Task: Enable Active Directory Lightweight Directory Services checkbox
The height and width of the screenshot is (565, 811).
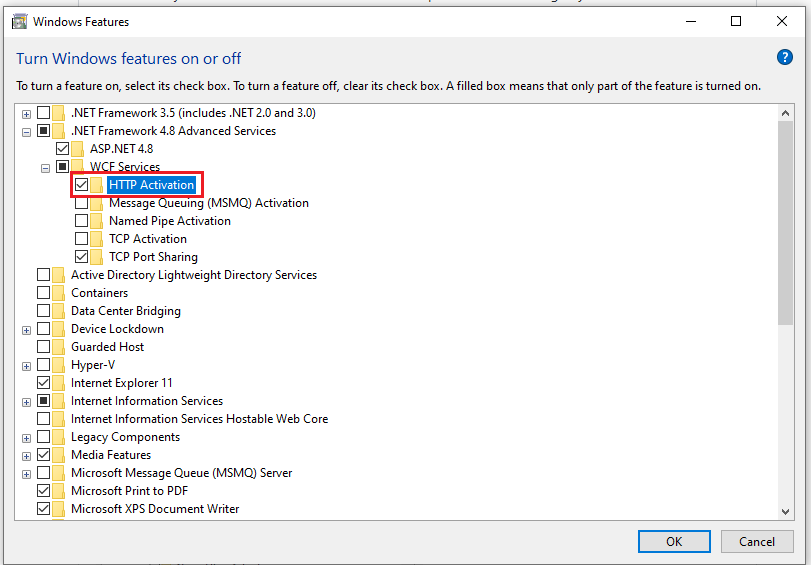Action: tap(43, 275)
